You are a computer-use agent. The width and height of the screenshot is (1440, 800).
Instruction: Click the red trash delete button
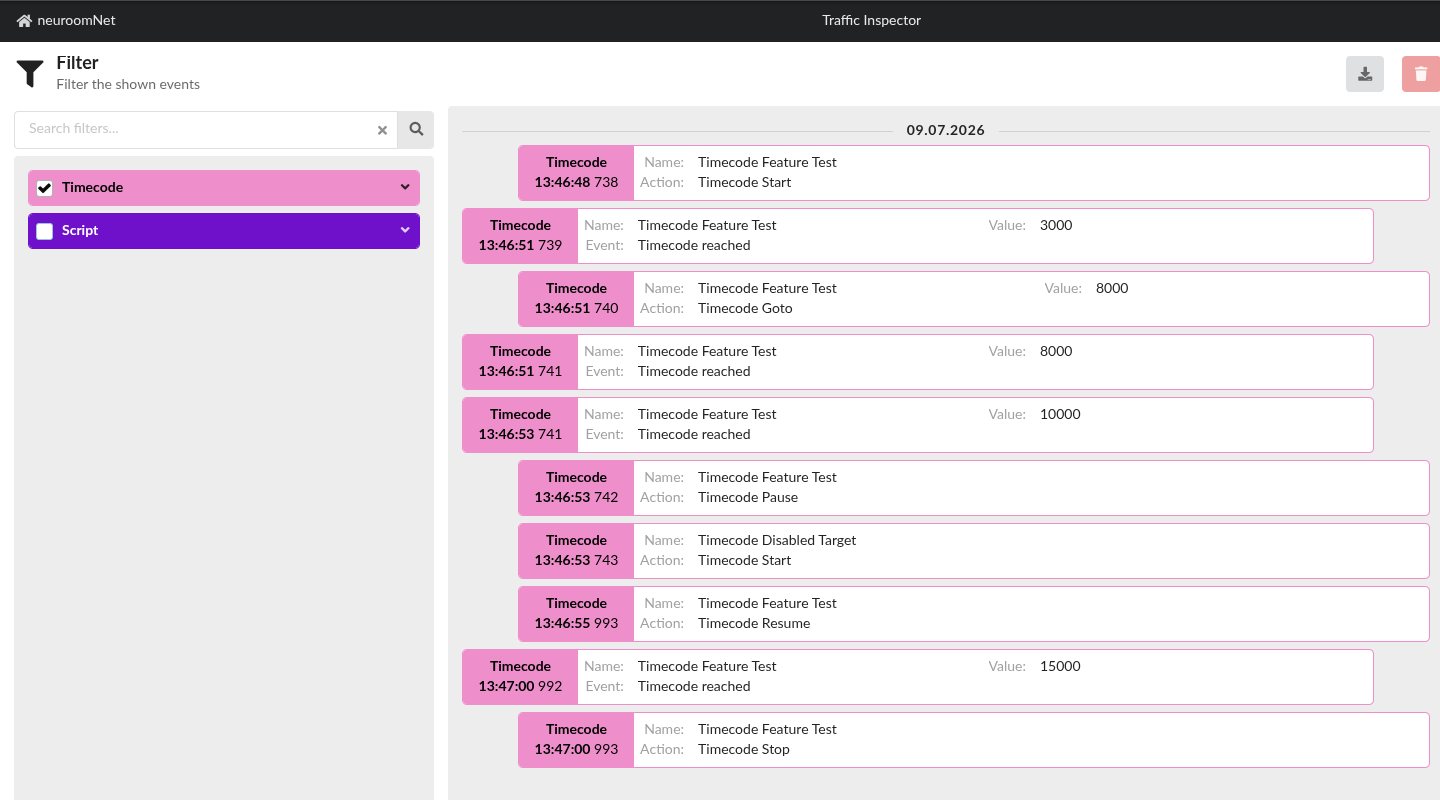pos(1421,74)
